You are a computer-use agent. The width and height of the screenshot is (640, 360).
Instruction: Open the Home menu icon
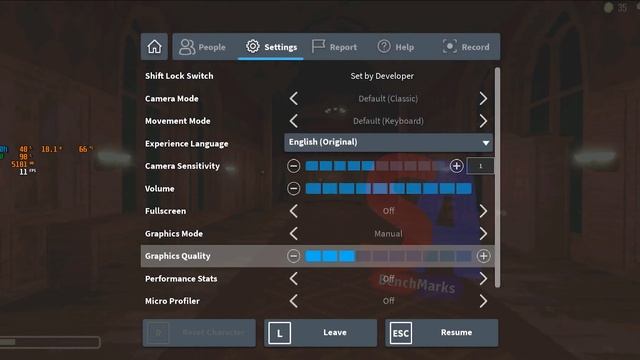click(154, 47)
